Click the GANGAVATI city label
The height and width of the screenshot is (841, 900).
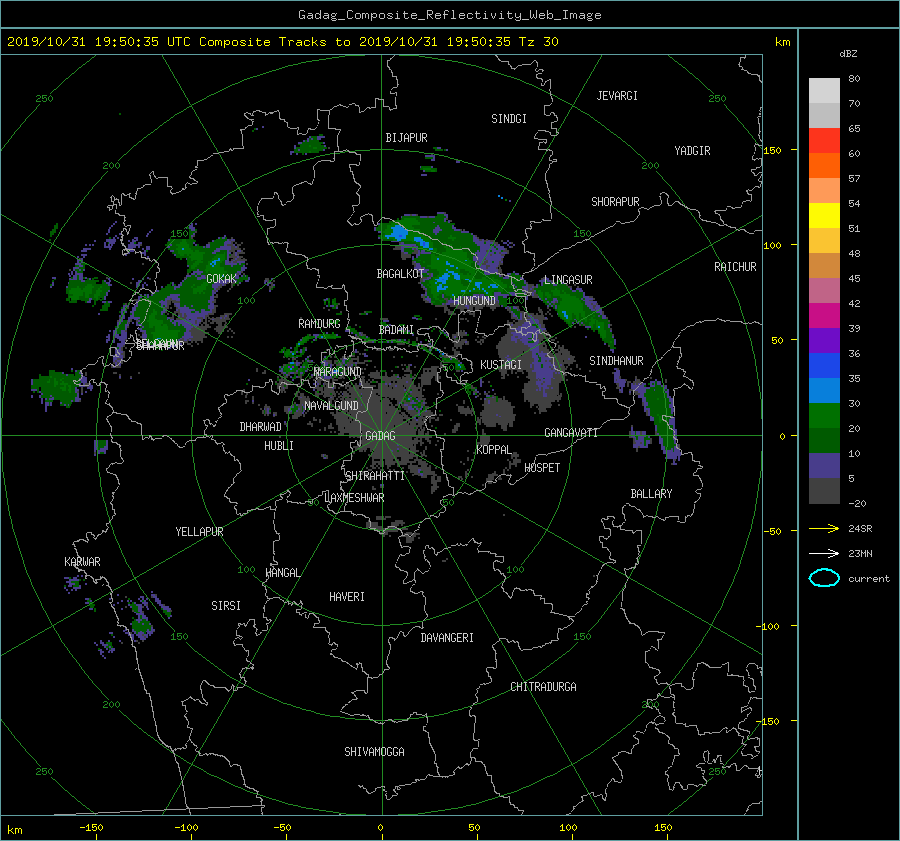(x=571, y=433)
